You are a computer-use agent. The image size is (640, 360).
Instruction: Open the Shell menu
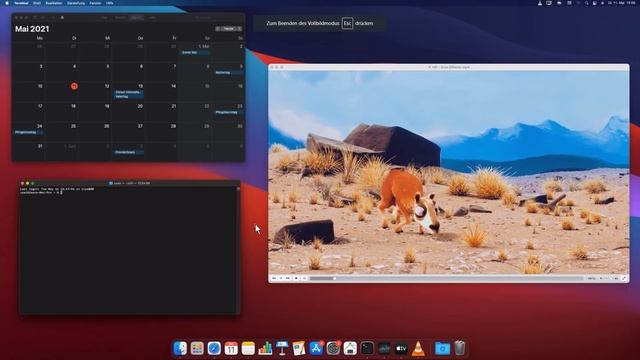click(37, 3)
